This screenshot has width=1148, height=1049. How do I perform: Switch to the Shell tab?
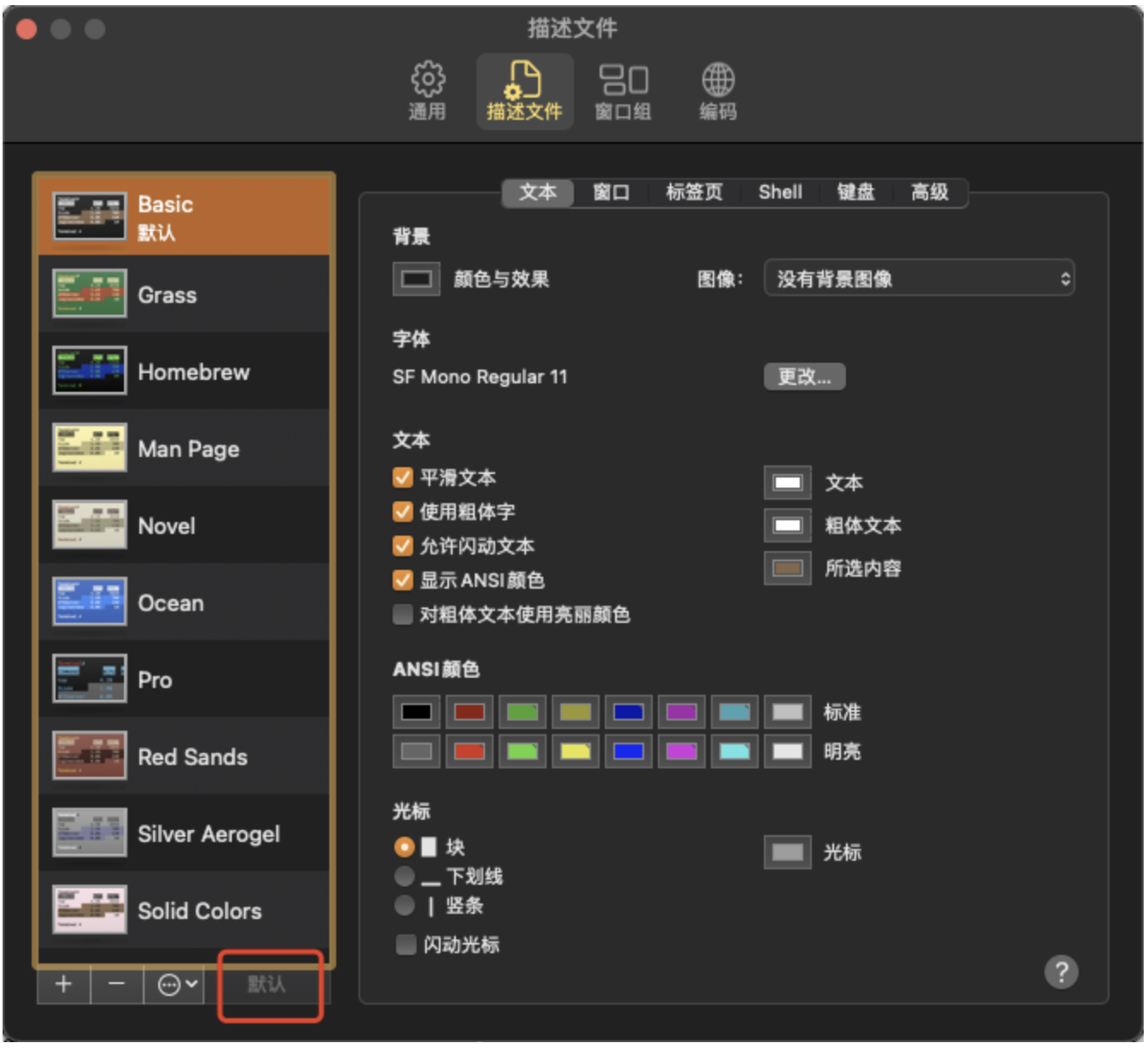tap(779, 193)
